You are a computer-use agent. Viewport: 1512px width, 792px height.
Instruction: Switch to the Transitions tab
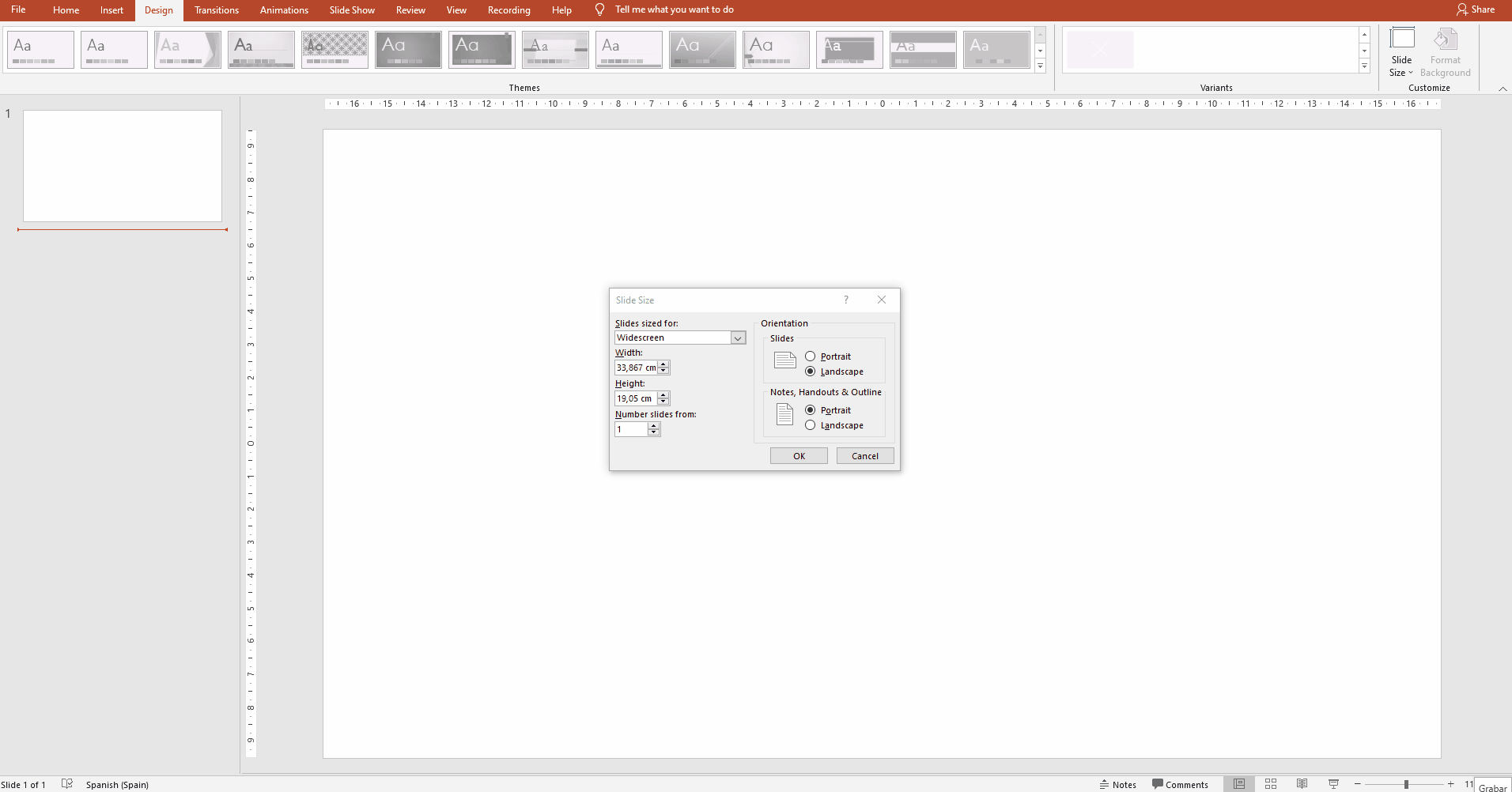coord(216,10)
